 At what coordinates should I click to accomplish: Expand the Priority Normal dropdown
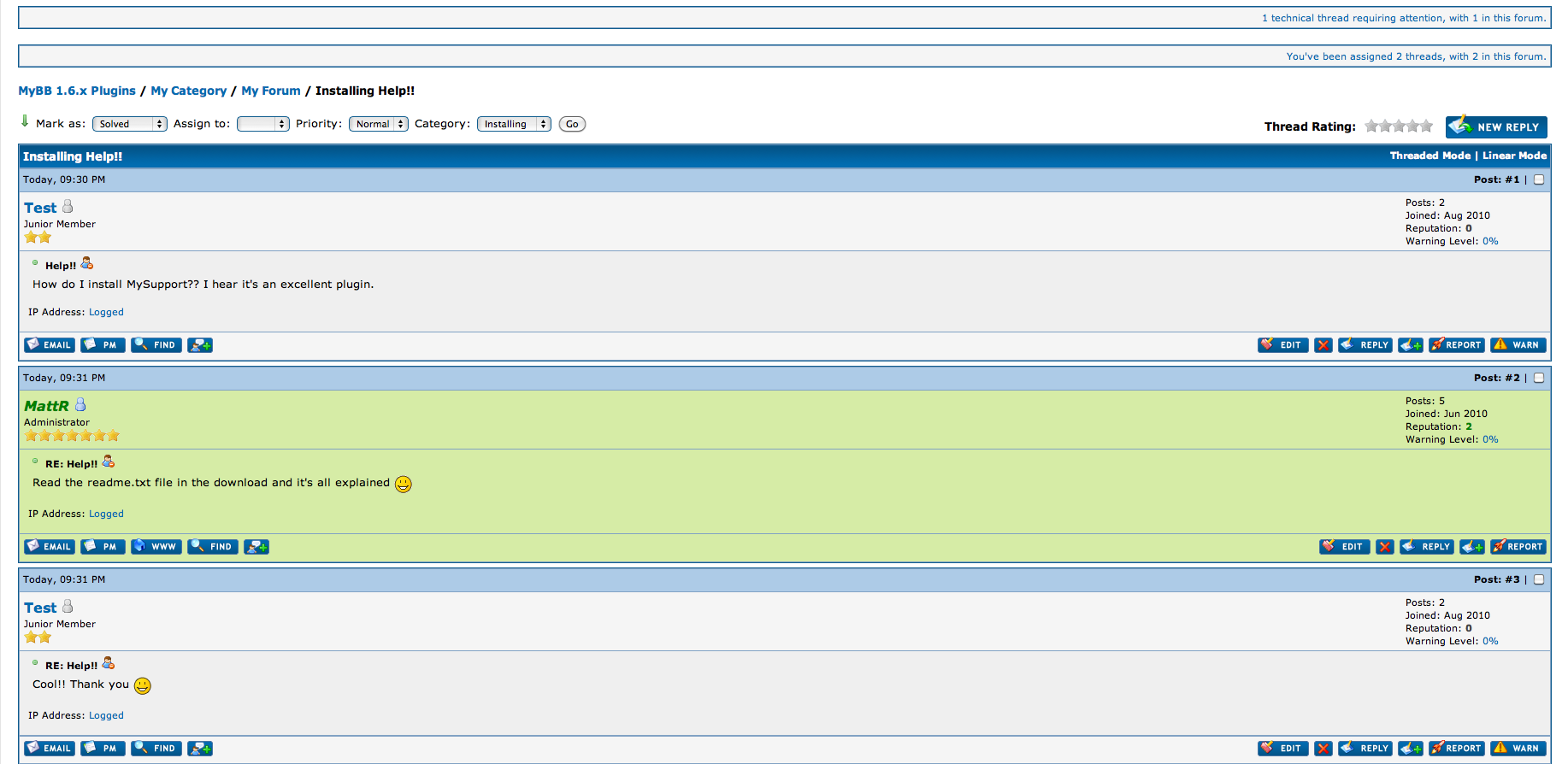pos(378,124)
